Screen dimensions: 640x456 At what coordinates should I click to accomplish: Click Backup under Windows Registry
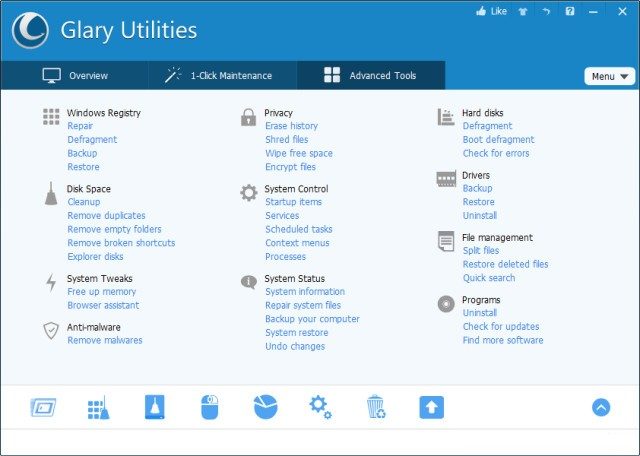[x=82, y=153]
